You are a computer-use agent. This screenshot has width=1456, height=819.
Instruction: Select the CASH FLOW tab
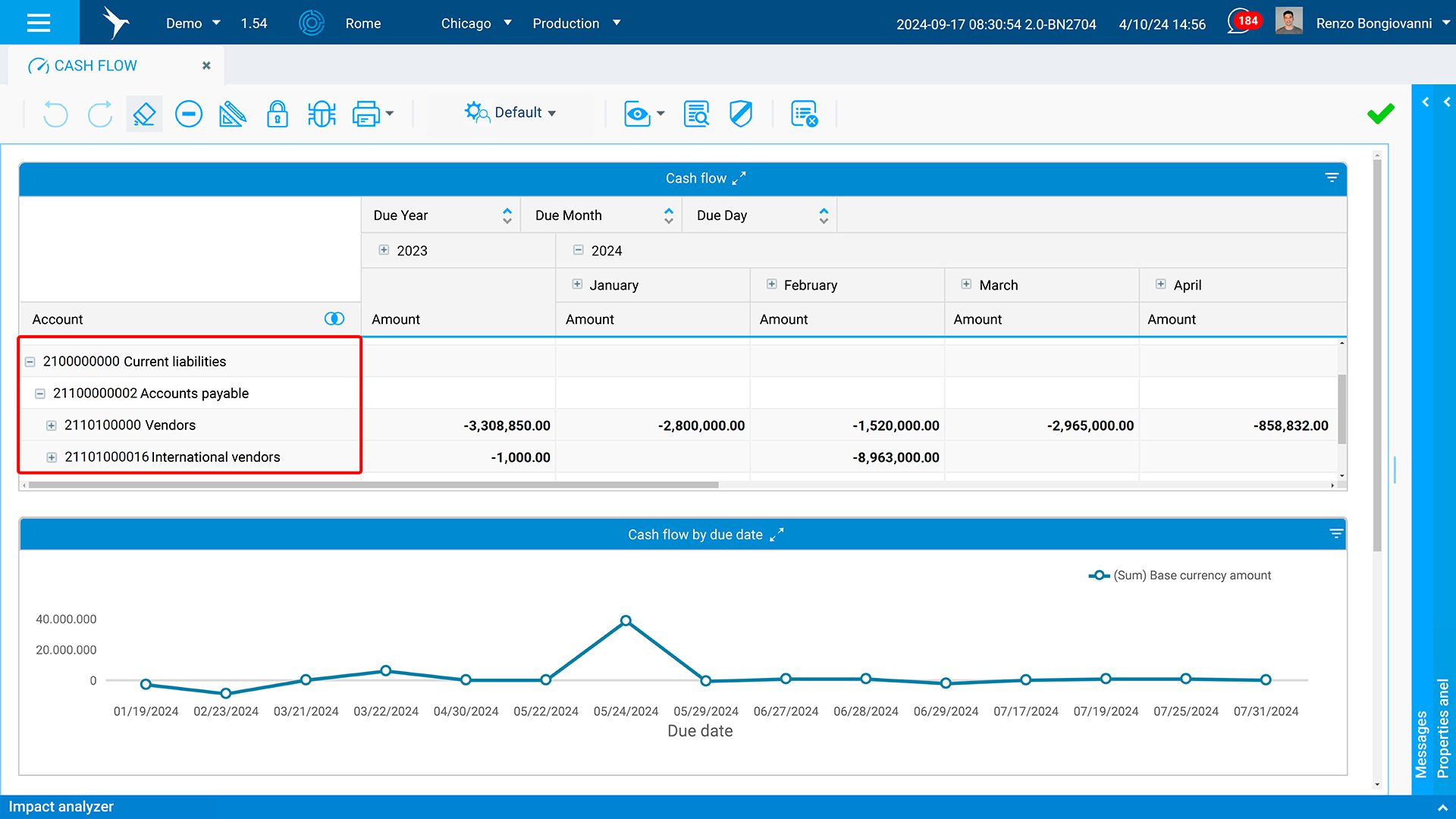tap(96, 66)
